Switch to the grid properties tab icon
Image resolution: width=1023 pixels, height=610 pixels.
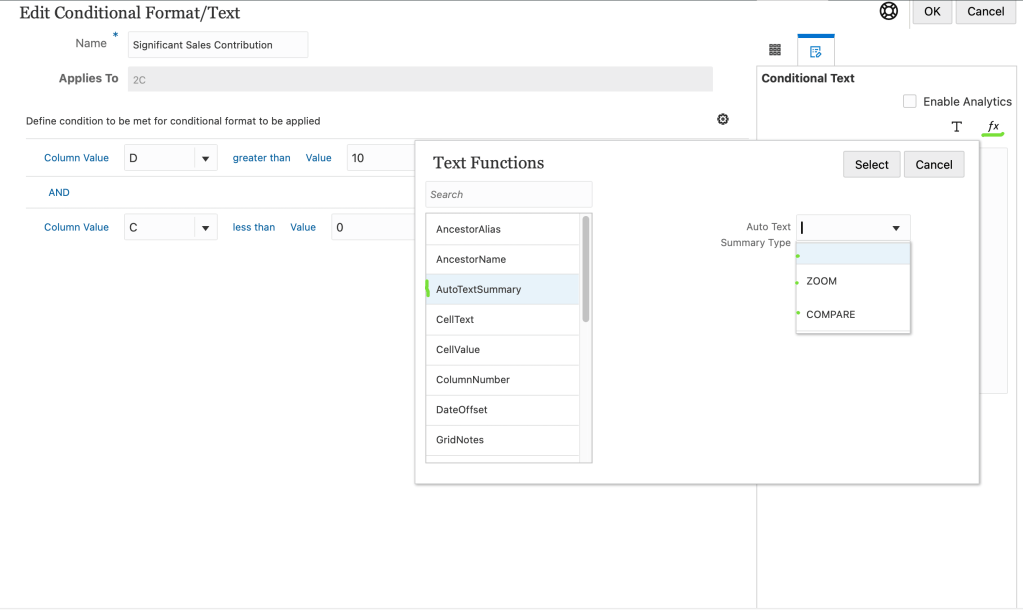pos(775,50)
